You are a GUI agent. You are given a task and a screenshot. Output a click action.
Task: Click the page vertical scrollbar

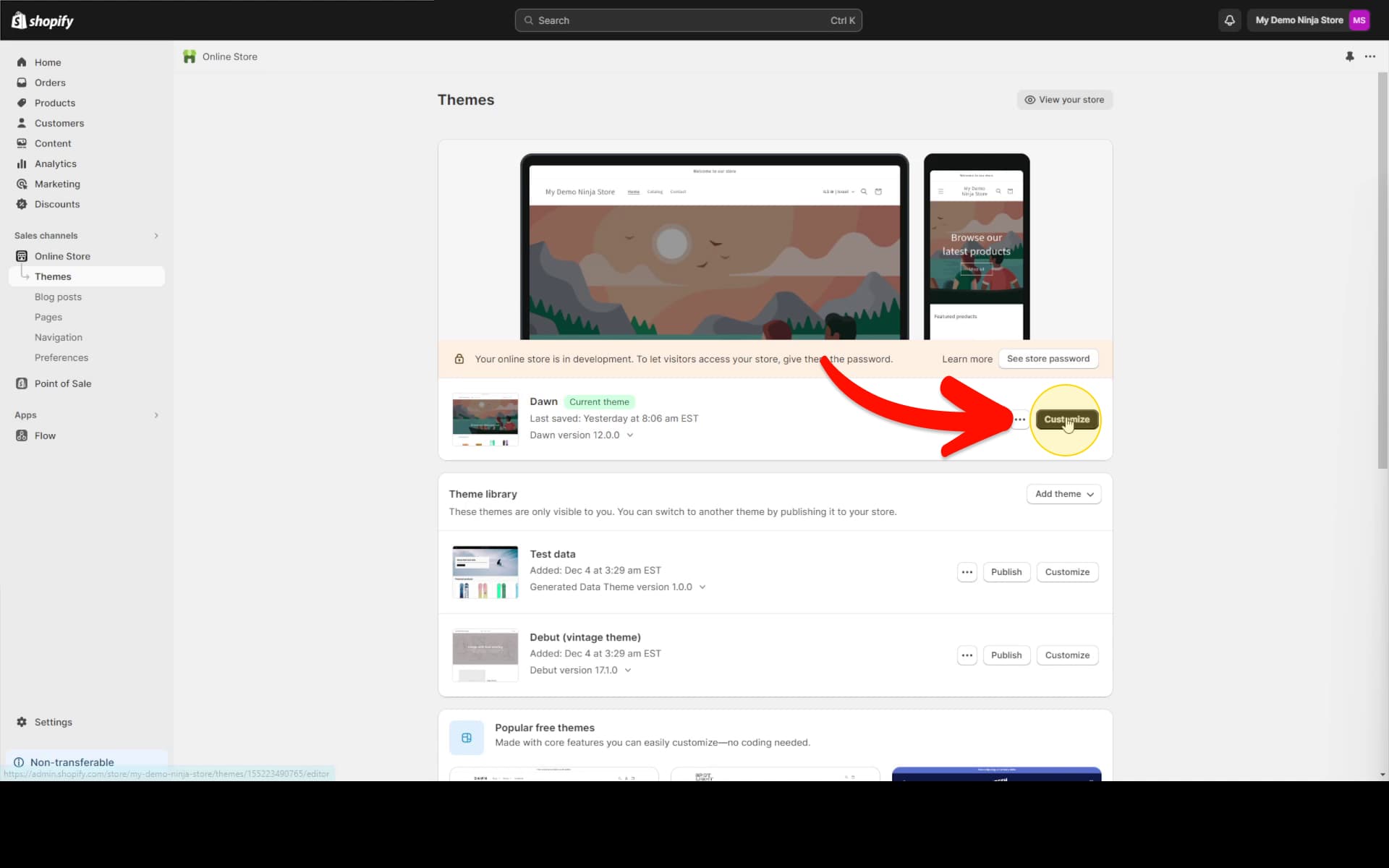(x=1382, y=271)
